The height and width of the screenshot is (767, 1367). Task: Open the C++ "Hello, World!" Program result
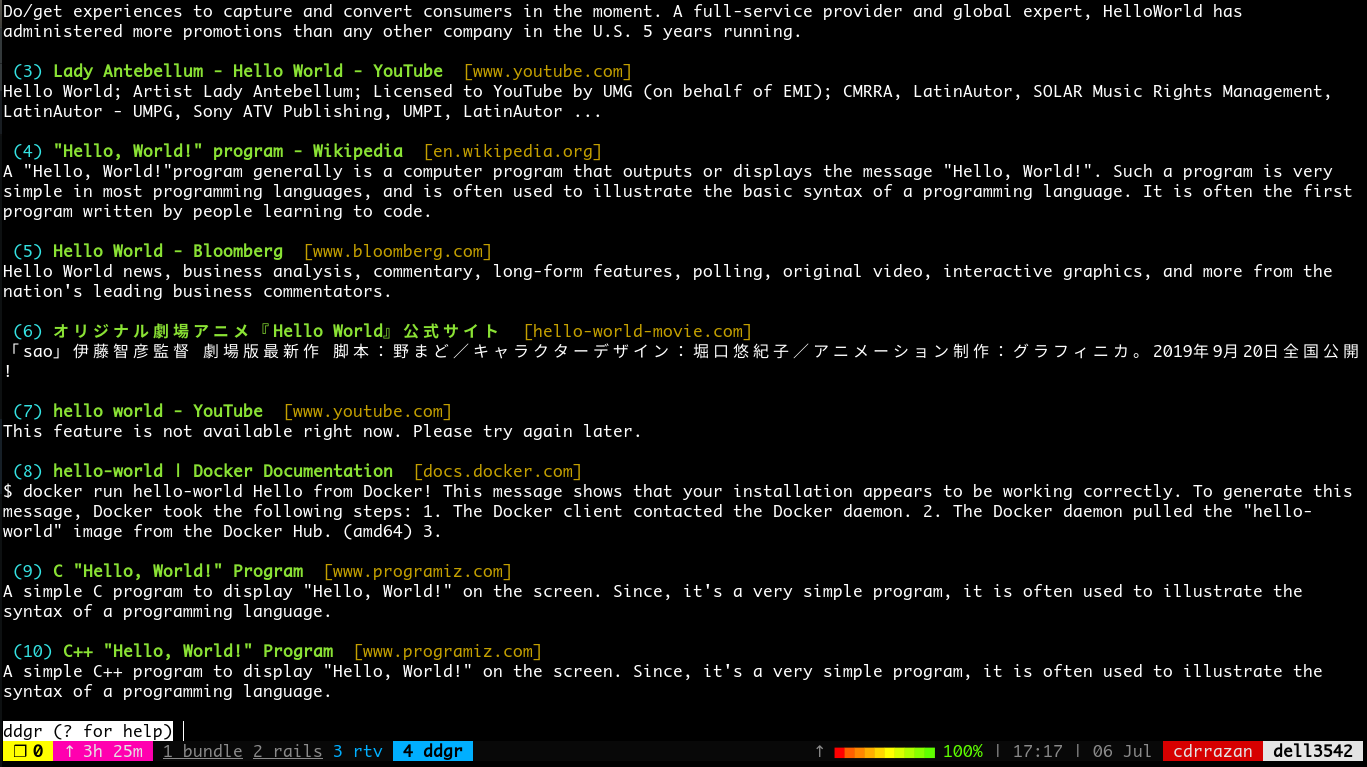[197, 651]
